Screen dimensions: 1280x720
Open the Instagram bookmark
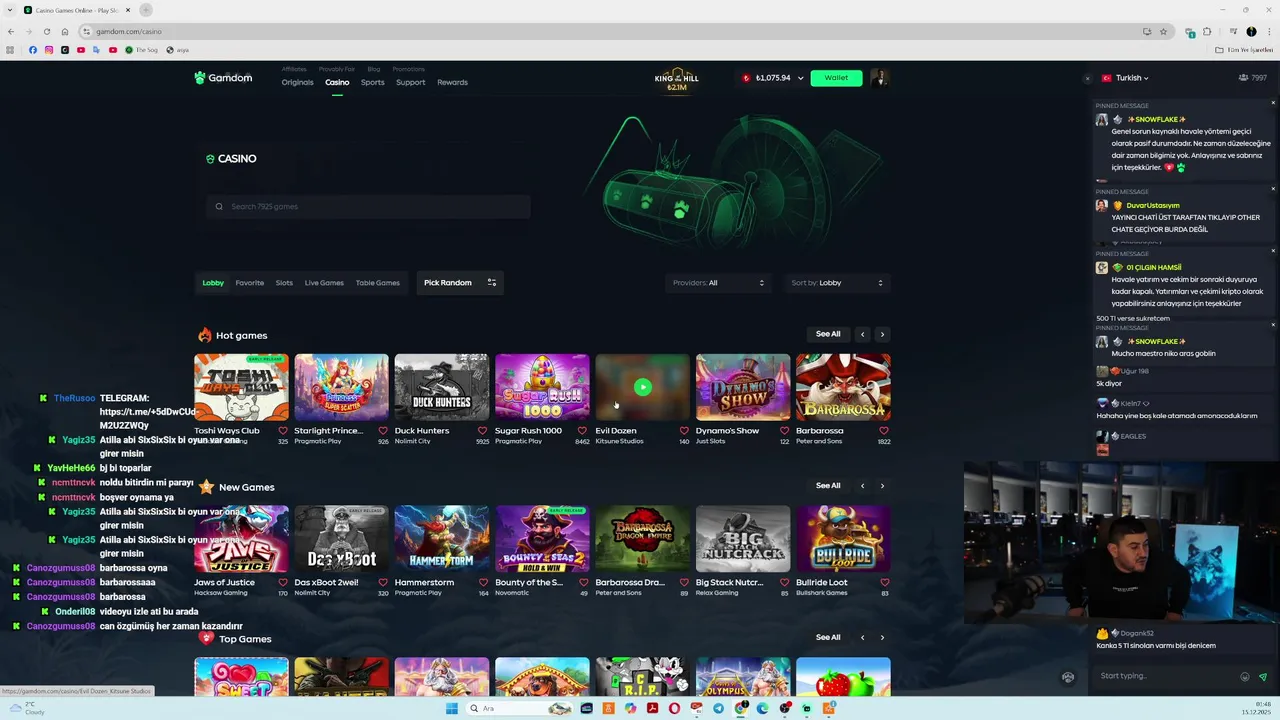coord(49,50)
